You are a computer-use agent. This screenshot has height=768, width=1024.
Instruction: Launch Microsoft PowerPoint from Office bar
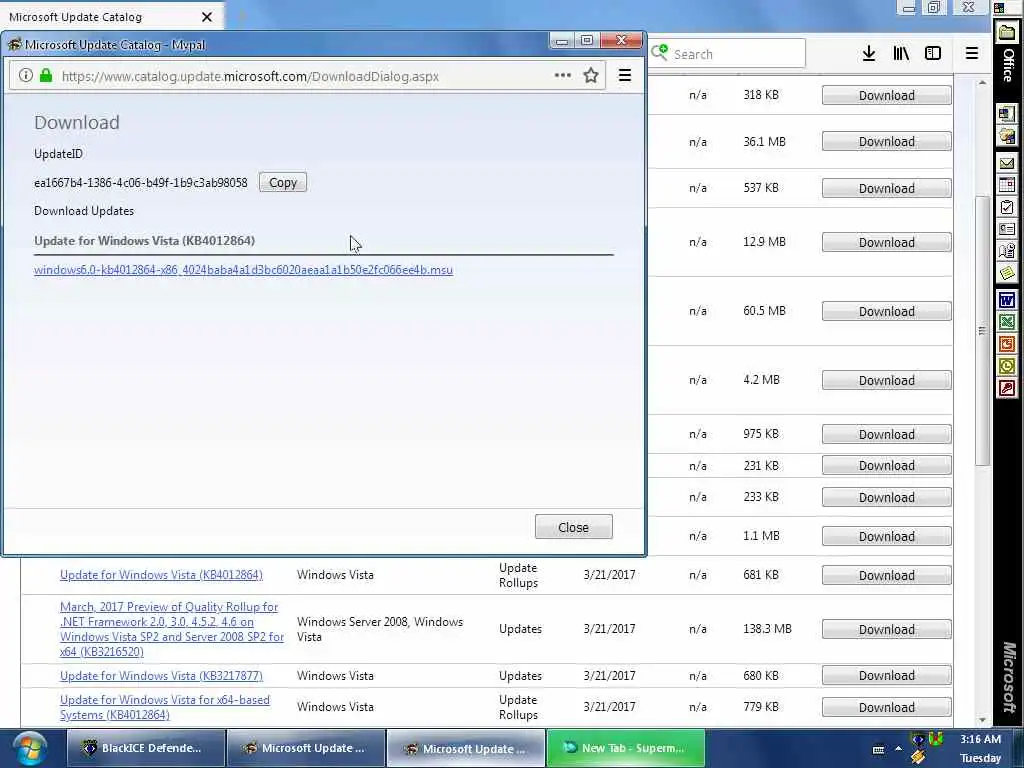pos(1006,344)
